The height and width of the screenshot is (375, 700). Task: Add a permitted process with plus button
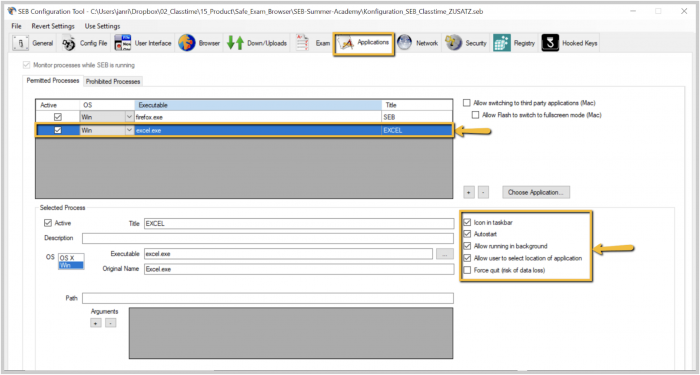tap(469, 193)
